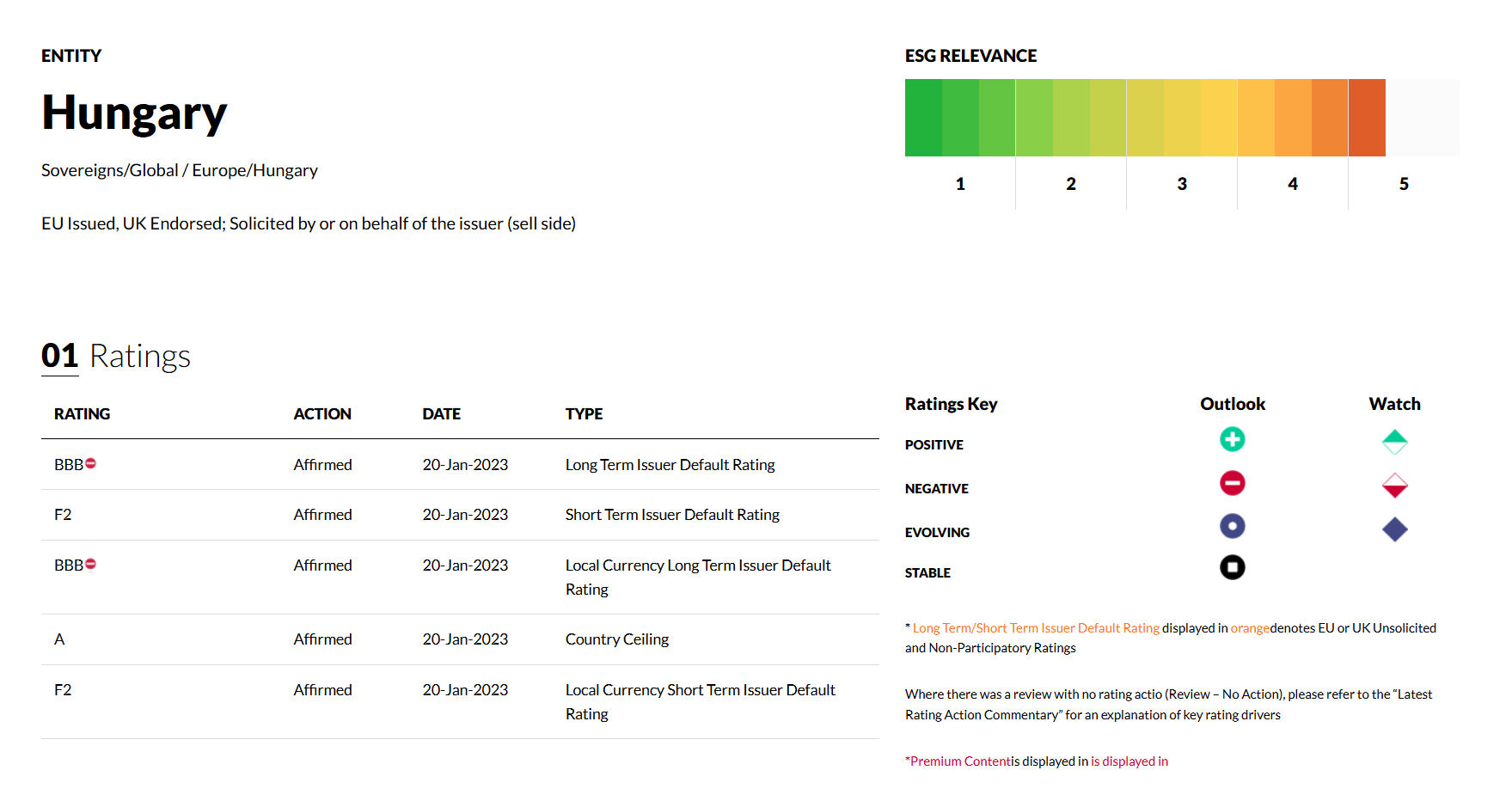1512x807 pixels.
Task: Click the Outlook column heading
Action: click(x=1233, y=404)
